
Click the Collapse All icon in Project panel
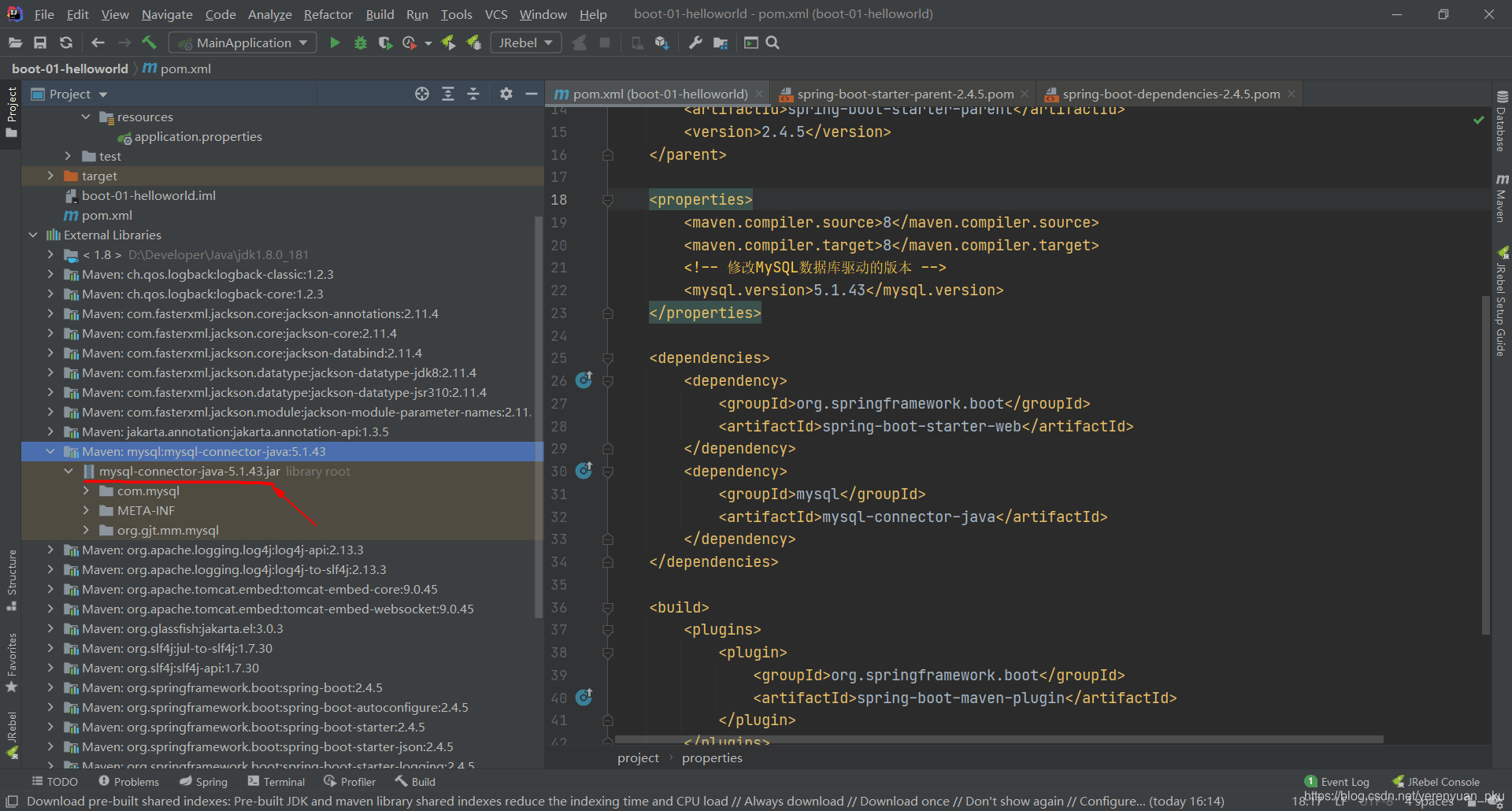pos(473,94)
